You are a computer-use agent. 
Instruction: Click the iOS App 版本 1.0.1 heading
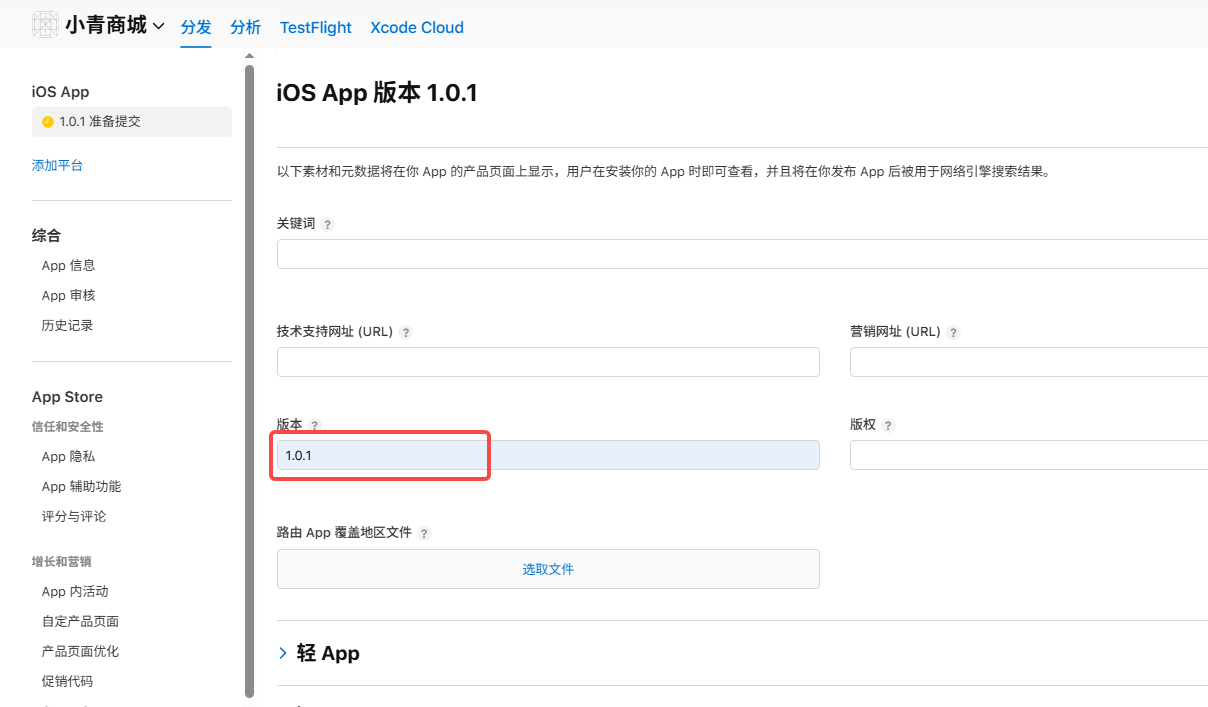click(x=377, y=94)
